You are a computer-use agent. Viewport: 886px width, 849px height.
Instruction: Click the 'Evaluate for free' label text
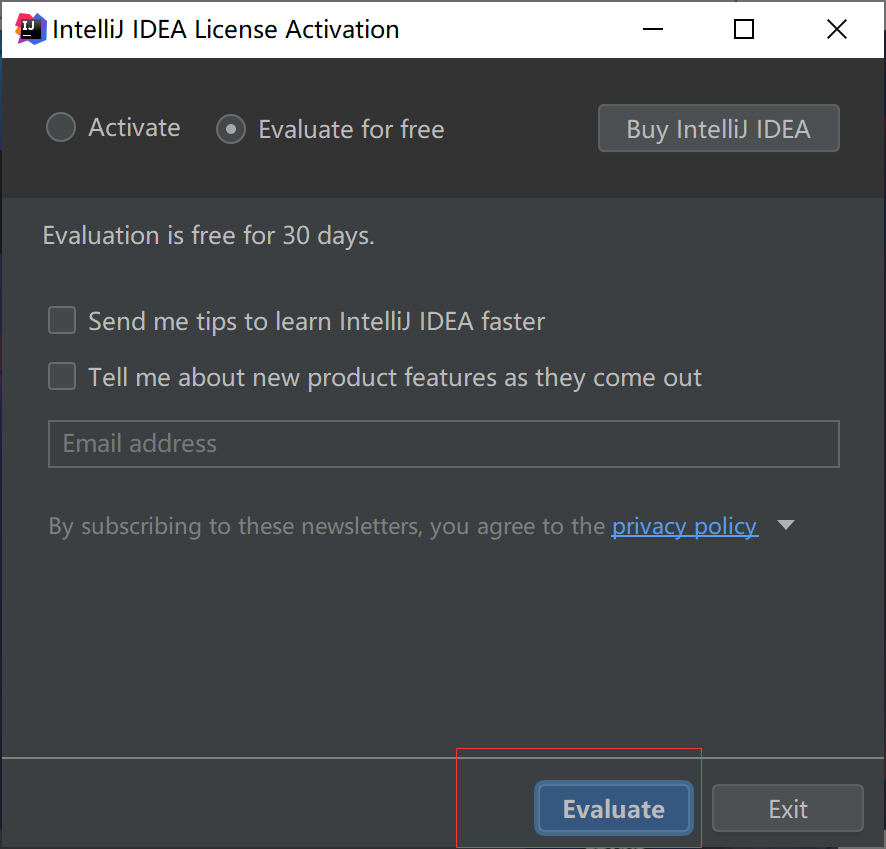click(x=351, y=129)
